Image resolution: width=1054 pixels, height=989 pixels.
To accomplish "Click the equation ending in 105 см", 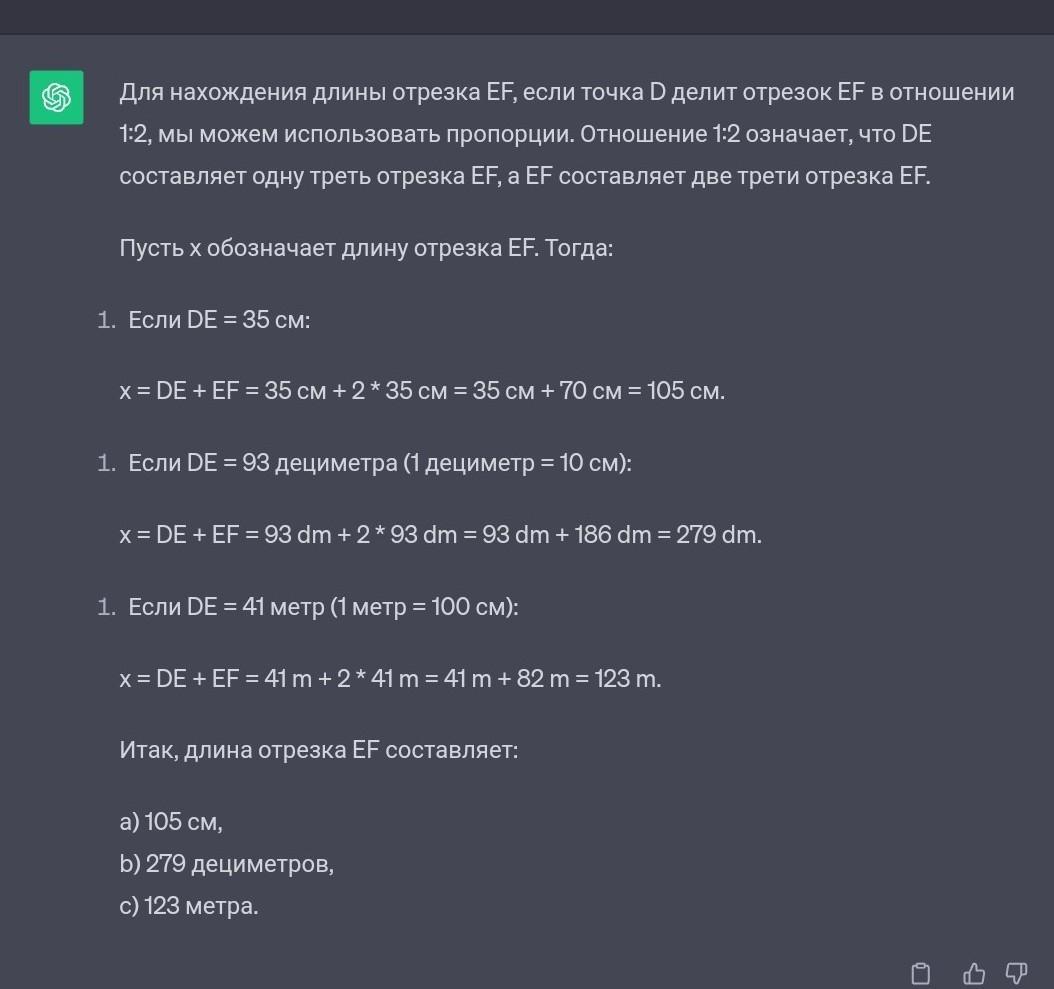I will (x=422, y=390).
